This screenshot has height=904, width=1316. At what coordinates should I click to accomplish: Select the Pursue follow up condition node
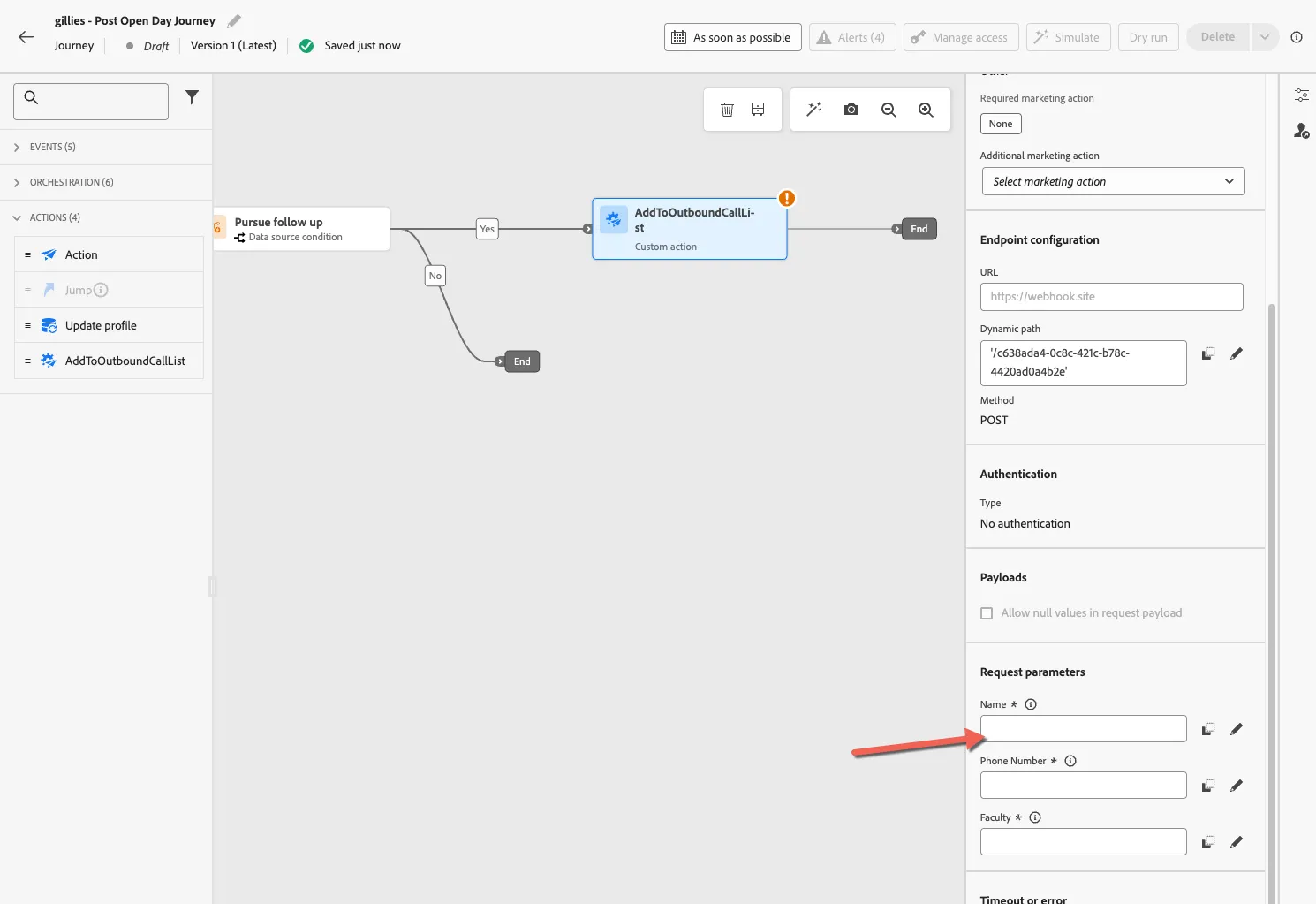tap(301, 229)
